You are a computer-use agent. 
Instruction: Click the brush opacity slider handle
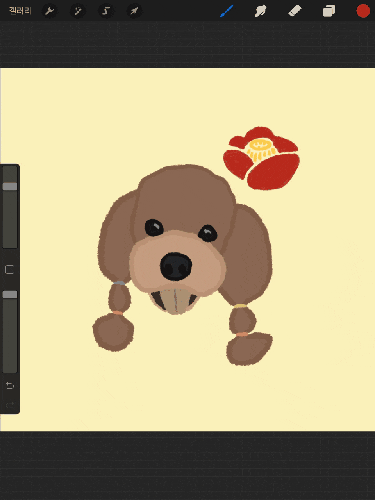pyautogui.click(x=10, y=294)
